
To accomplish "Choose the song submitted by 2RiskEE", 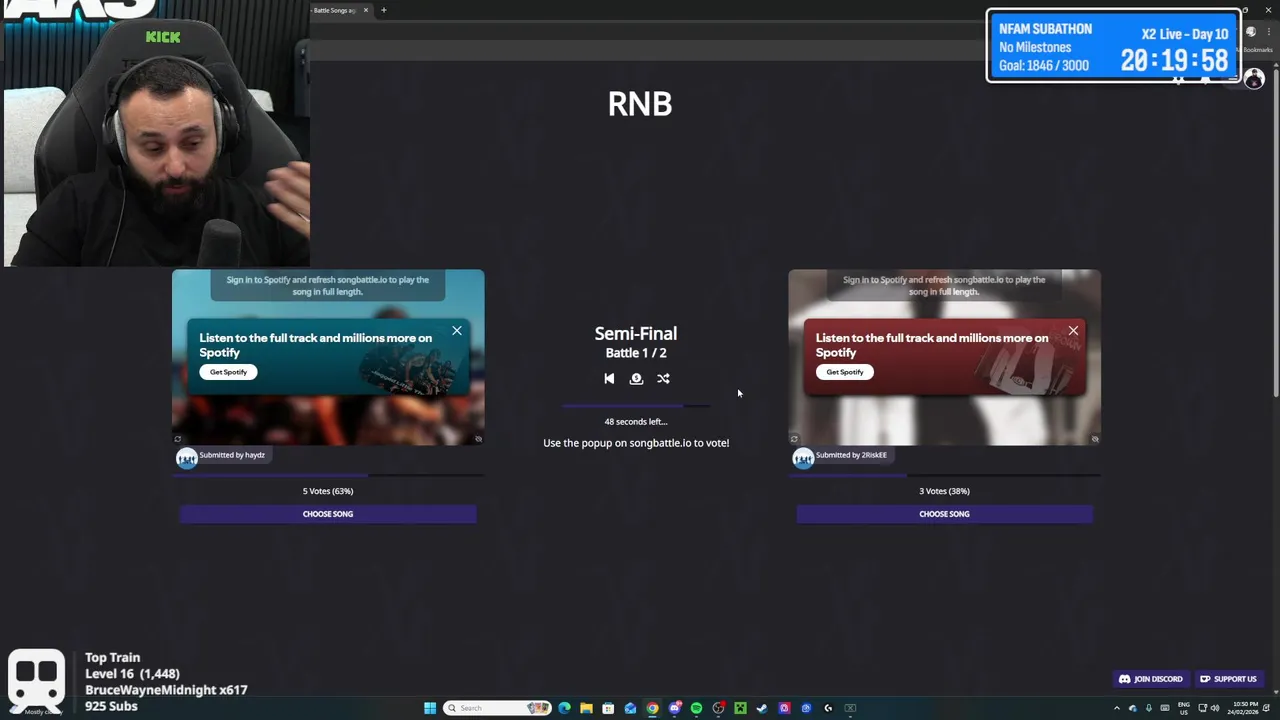I will pos(944,514).
